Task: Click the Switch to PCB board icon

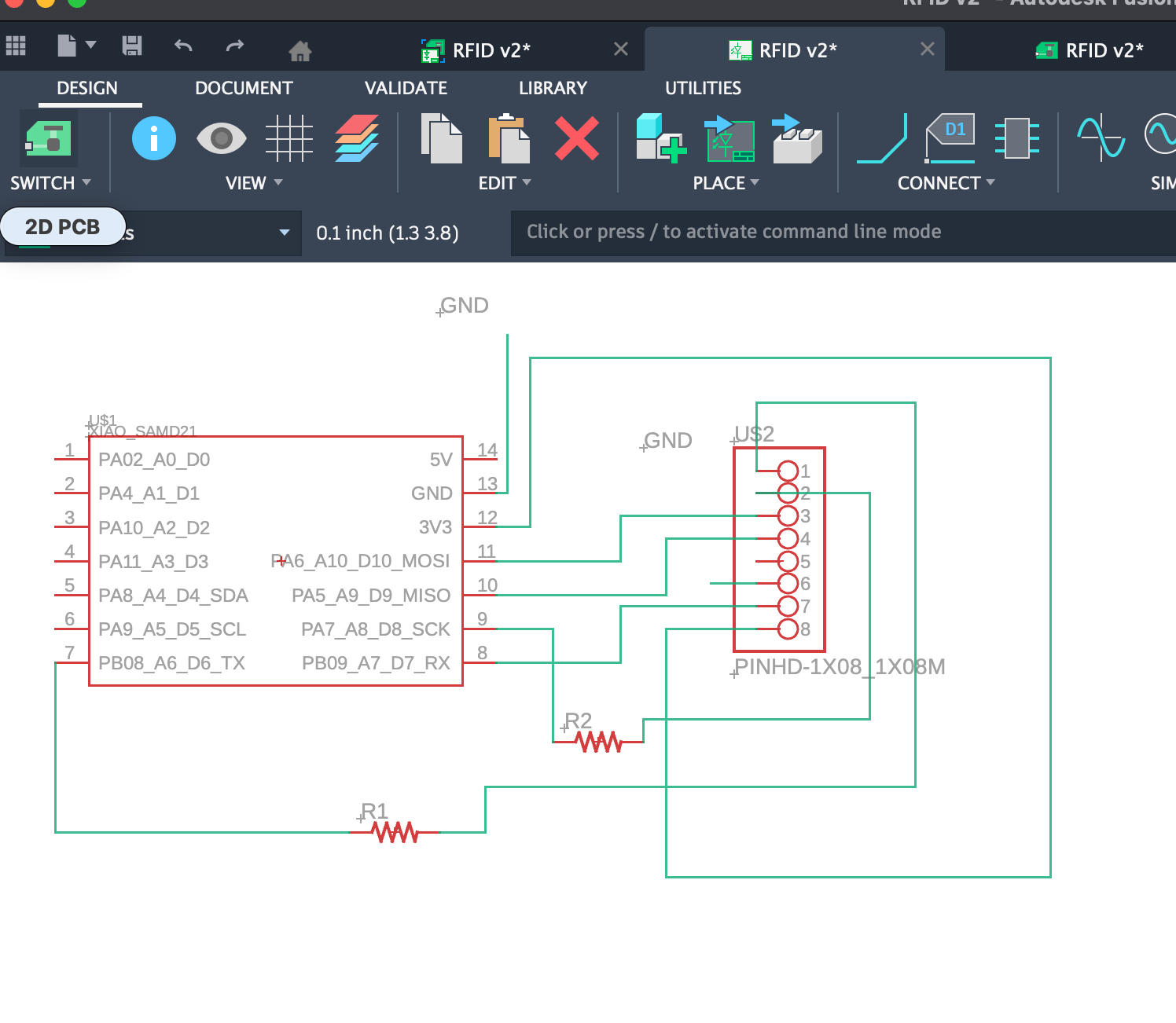Action: [49, 139]
